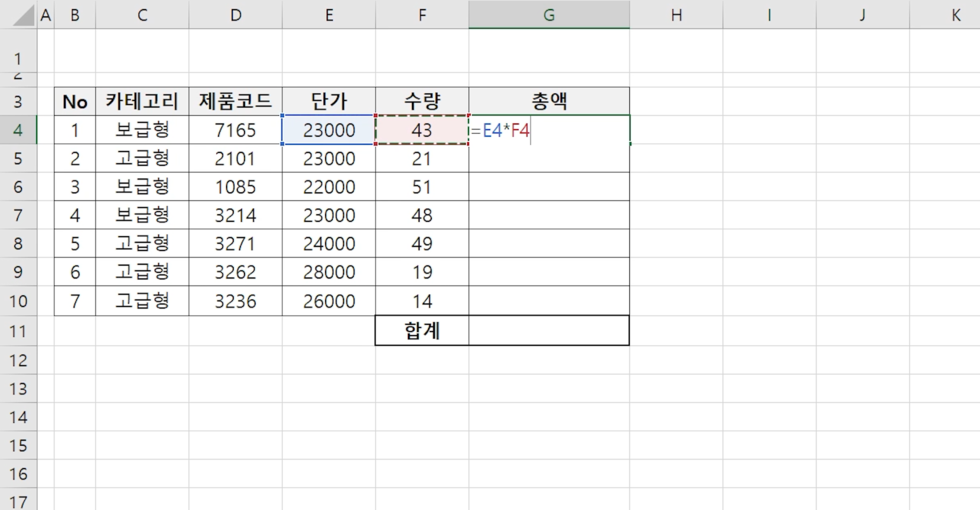Select the row 17 header
980x510 pixels.
18,500
